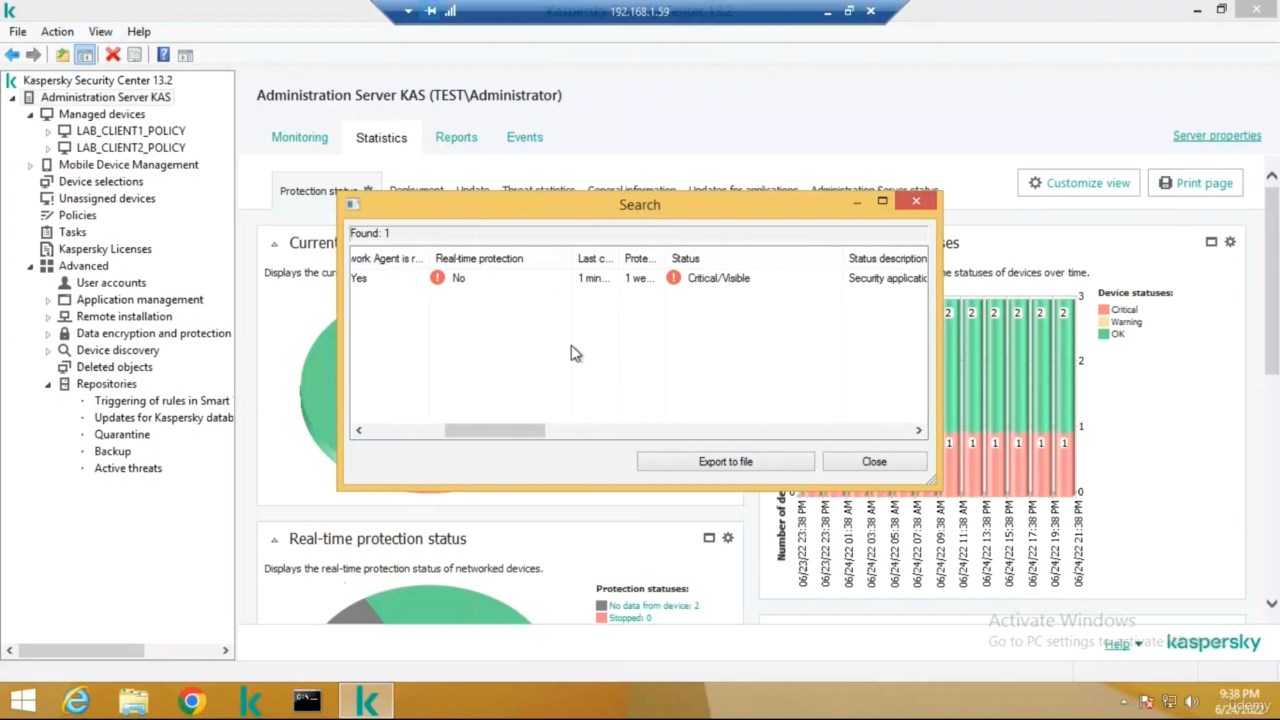Collapse the Advanced tree node
The width and height of the screenshot is (1280, 720).
click(30, 266)
